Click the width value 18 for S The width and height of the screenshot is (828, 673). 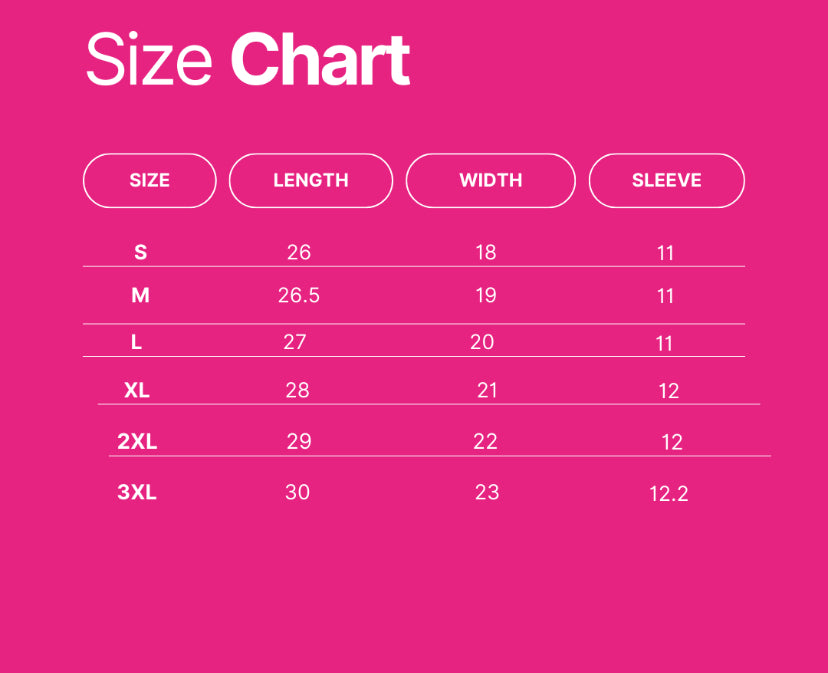[486, 252]
